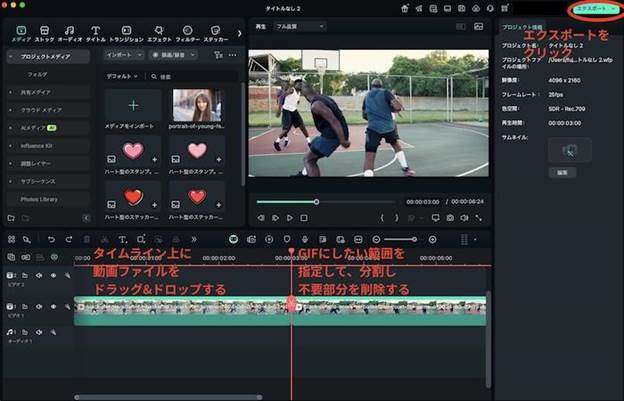The height and width of the screenshot is (401, 624).
Task: Switch to the エフェクト (Effects) tab
Action: click(x=158, y=34)
